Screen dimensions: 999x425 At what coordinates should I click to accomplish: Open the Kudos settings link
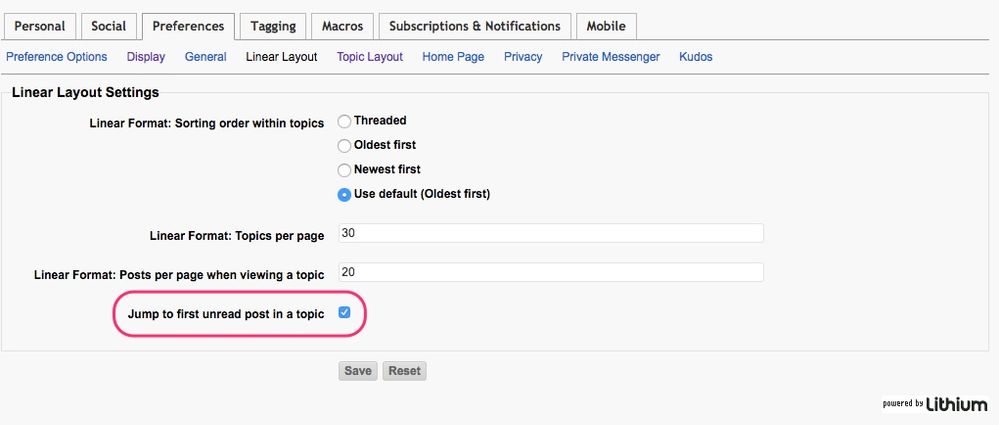(696, 57)
